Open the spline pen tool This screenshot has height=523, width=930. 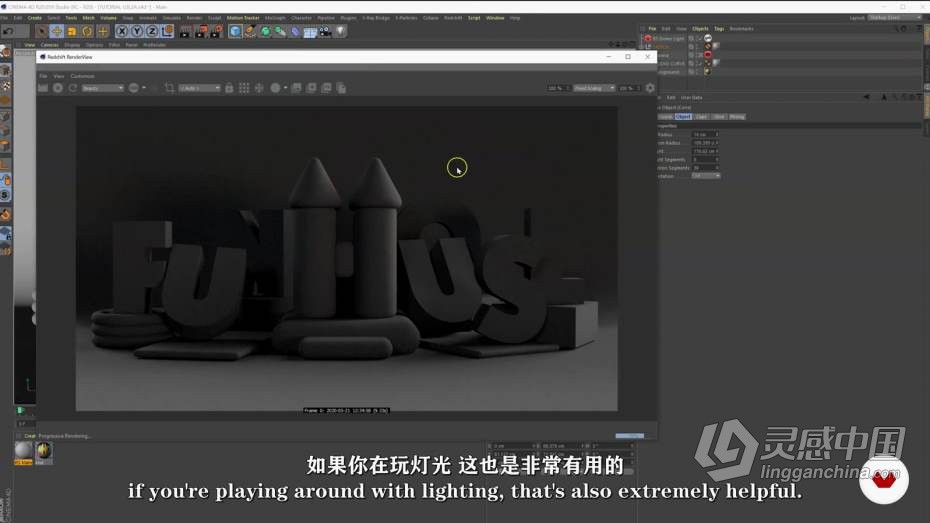point(250,31)
